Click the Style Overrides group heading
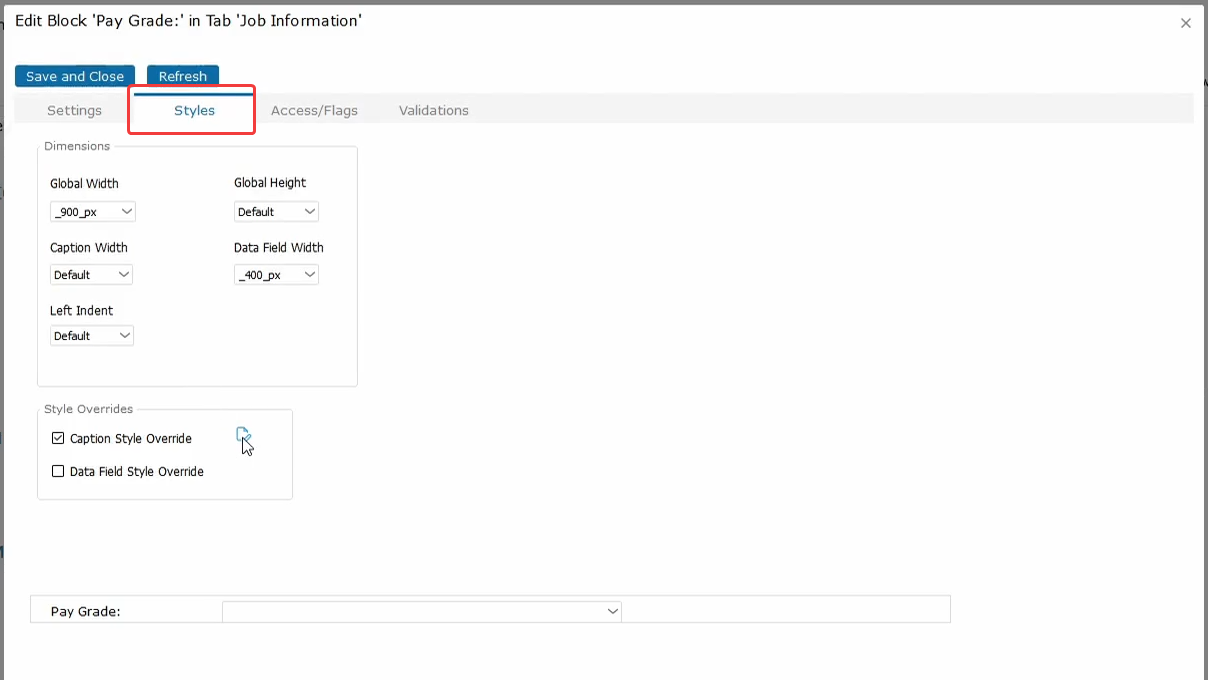The image size is (1208, 680). coord(88,409)
